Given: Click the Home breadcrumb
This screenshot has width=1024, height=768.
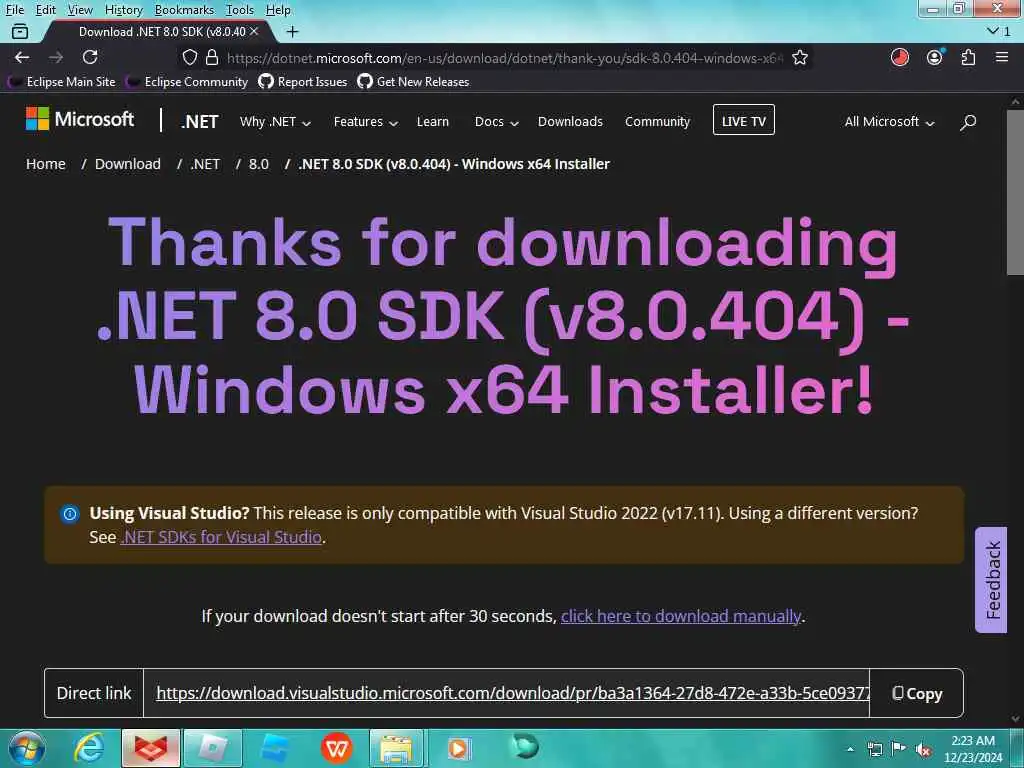Looking at the screenshot, I should tap(46, 164).
